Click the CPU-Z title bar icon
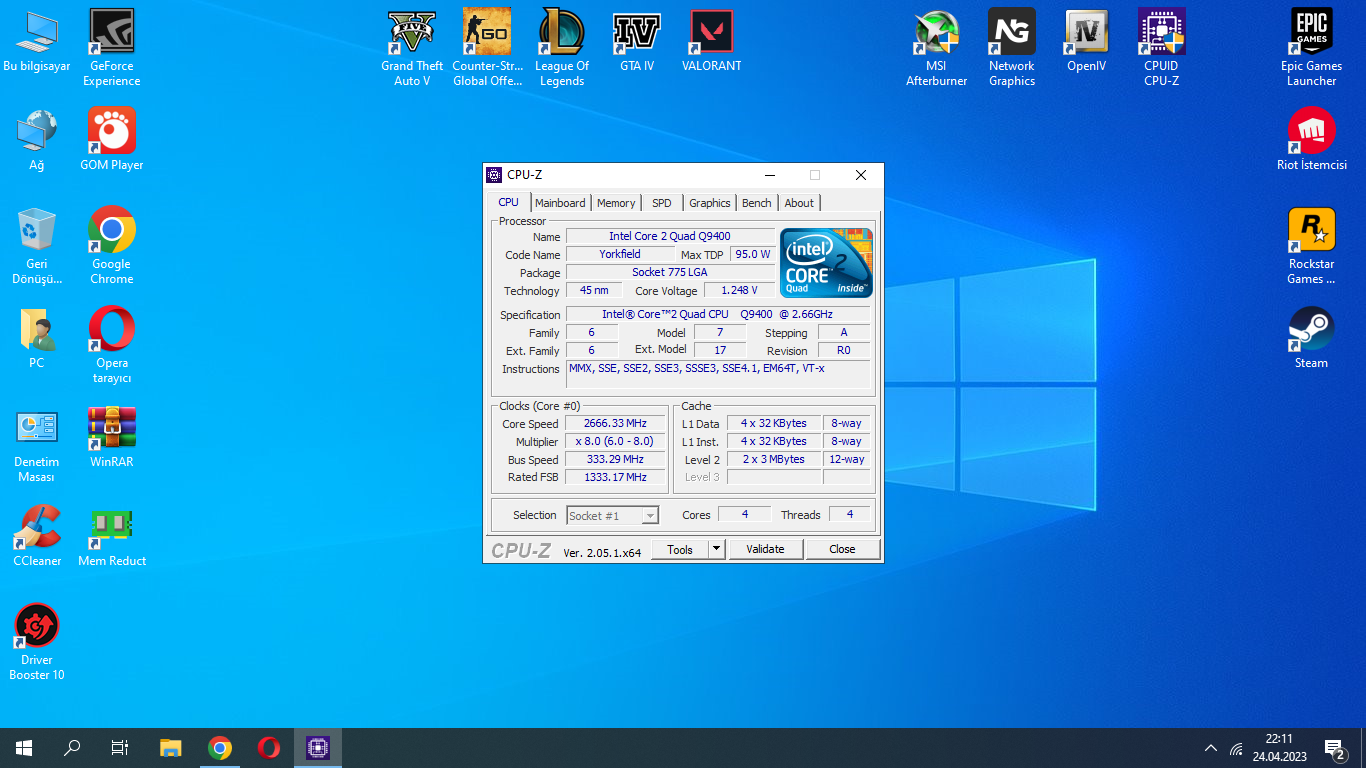Image resolution: width=1366 pixels, height=768 pixels. tap(494, 175)
